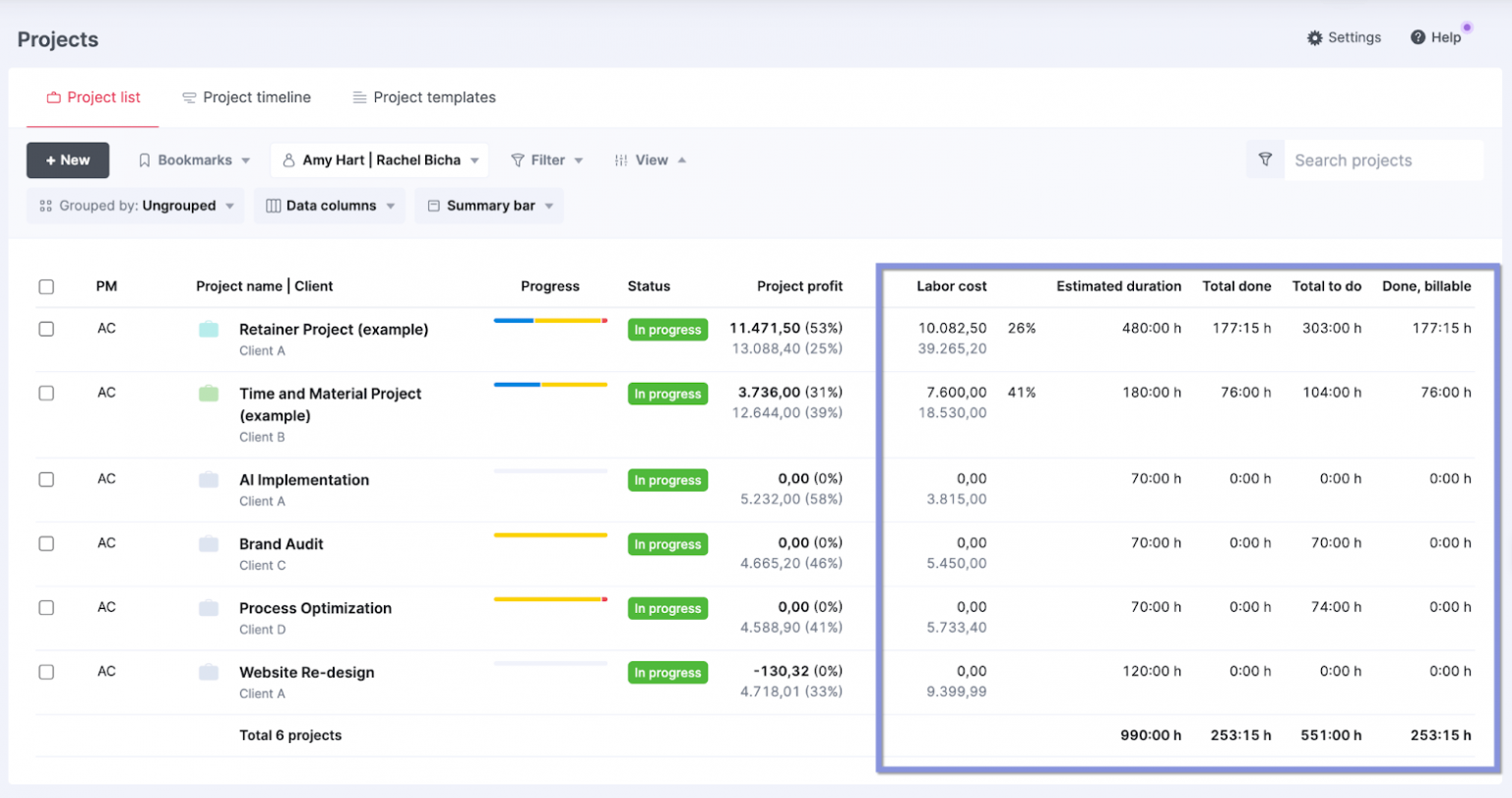Expand the Data columns dropdown

(330, 206)
